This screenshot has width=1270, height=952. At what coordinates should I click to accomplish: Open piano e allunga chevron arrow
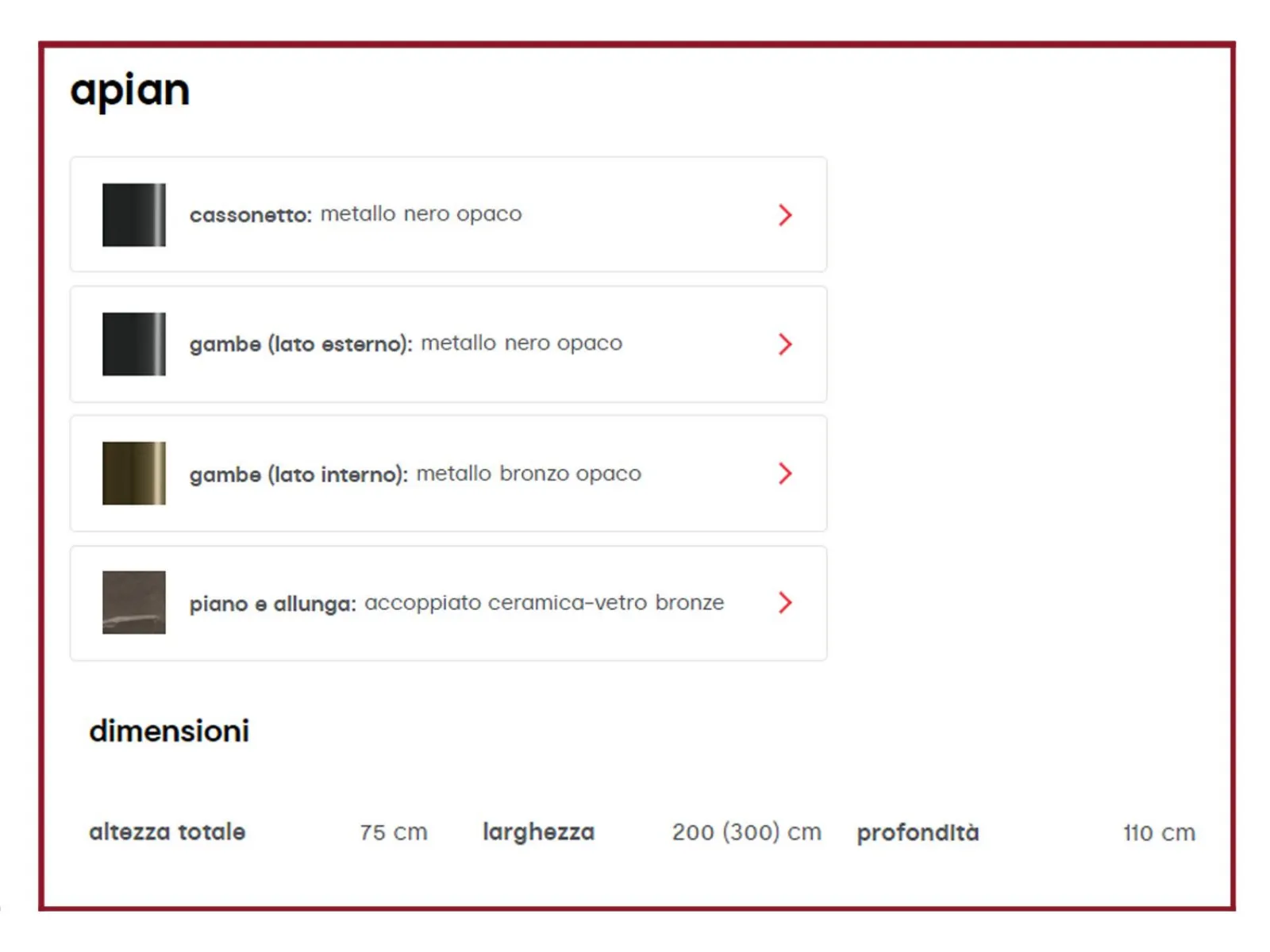coord(785,603)
